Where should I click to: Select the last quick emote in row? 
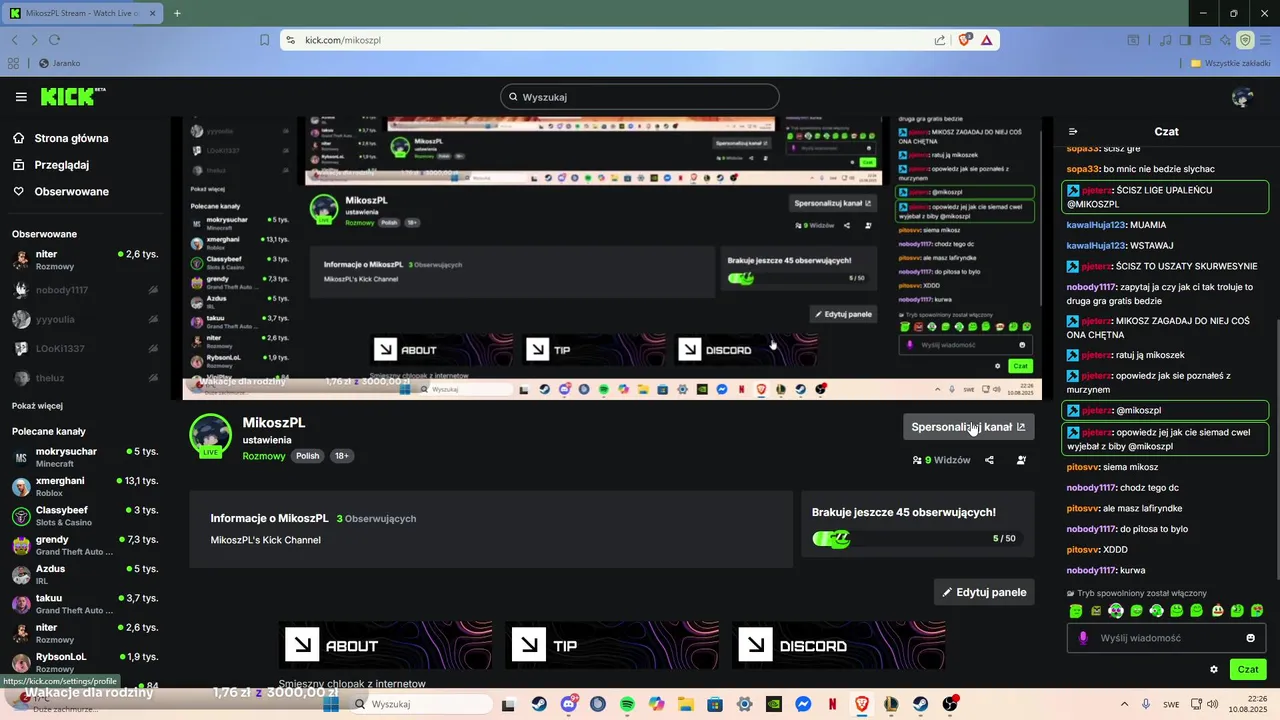click(1257, 611)
